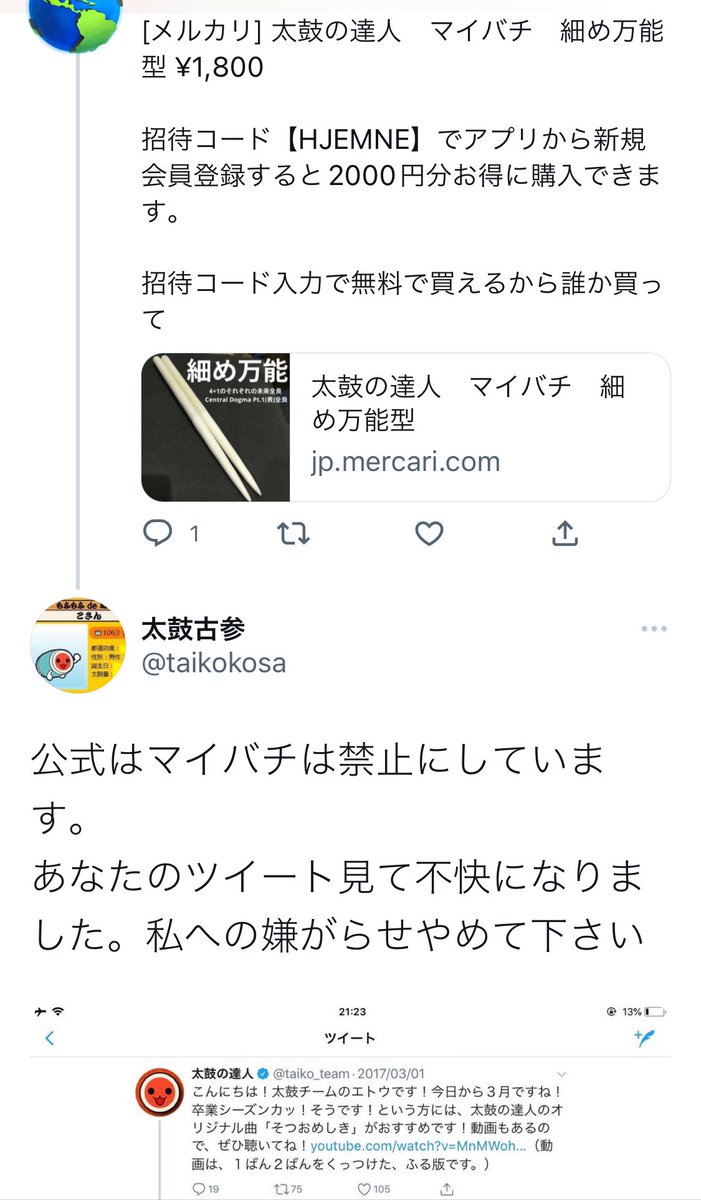This screenshot has height=1200, width=701.
Task: Tap the 太鼓古参 display name
Action: [193, 629]
